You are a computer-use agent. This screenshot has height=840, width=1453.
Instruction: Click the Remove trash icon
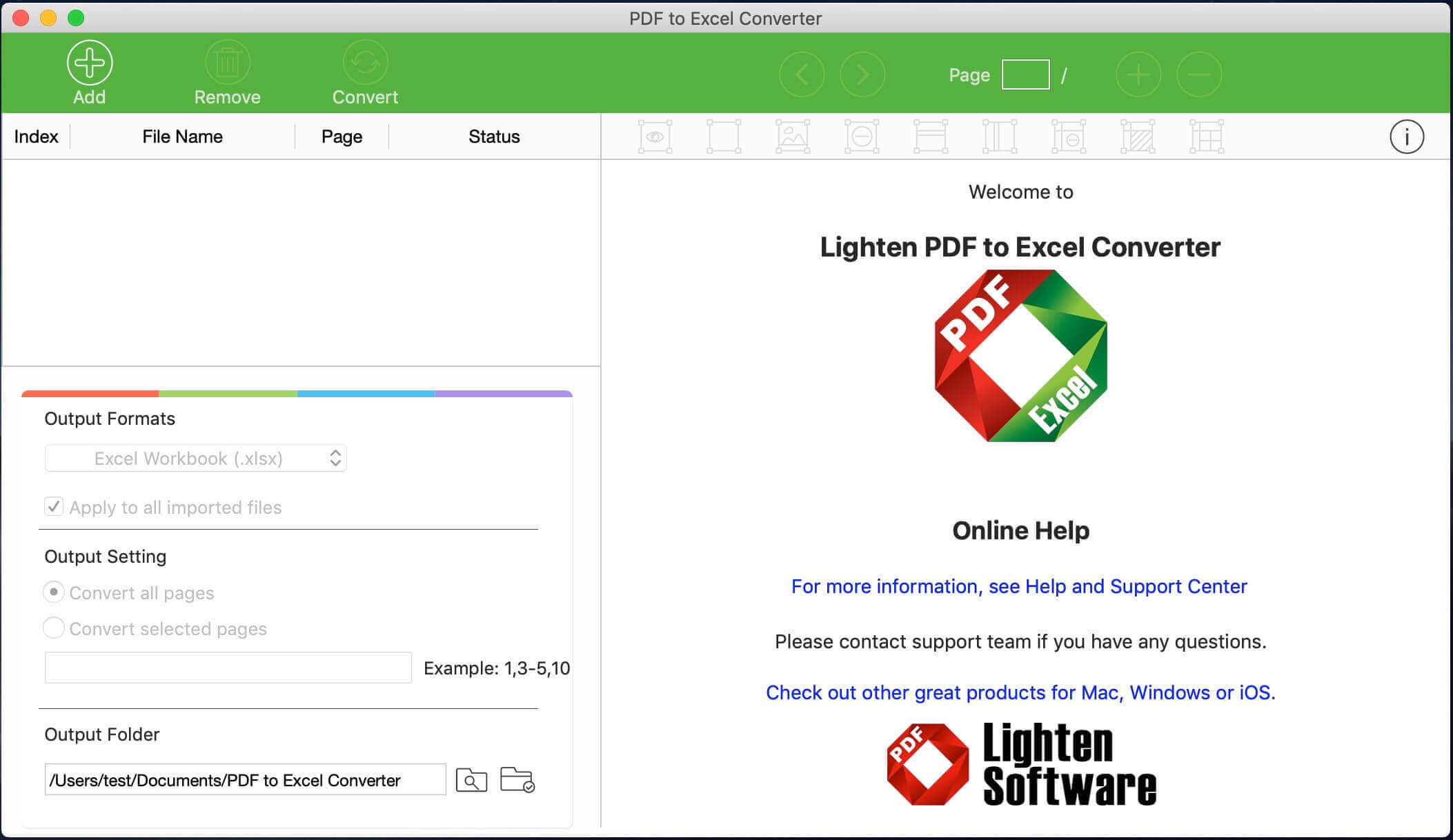coord(227,63)
